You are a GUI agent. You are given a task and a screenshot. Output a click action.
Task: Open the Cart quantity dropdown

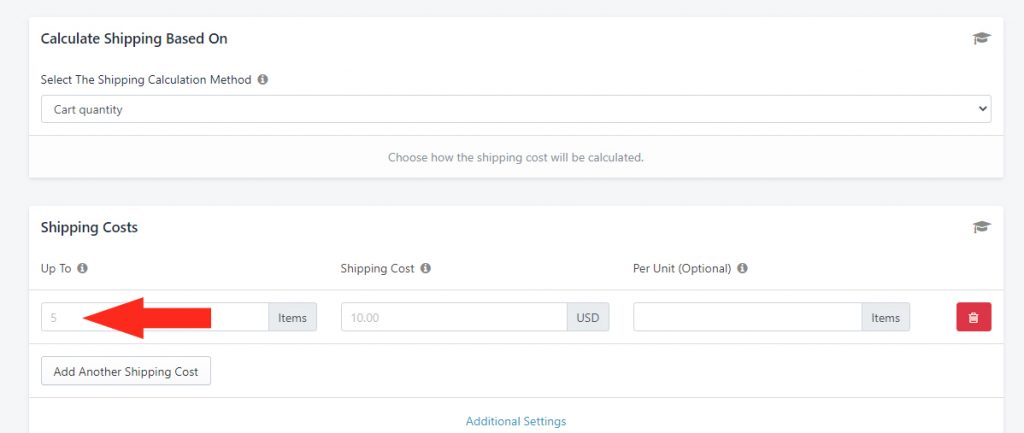coord(516,110)
